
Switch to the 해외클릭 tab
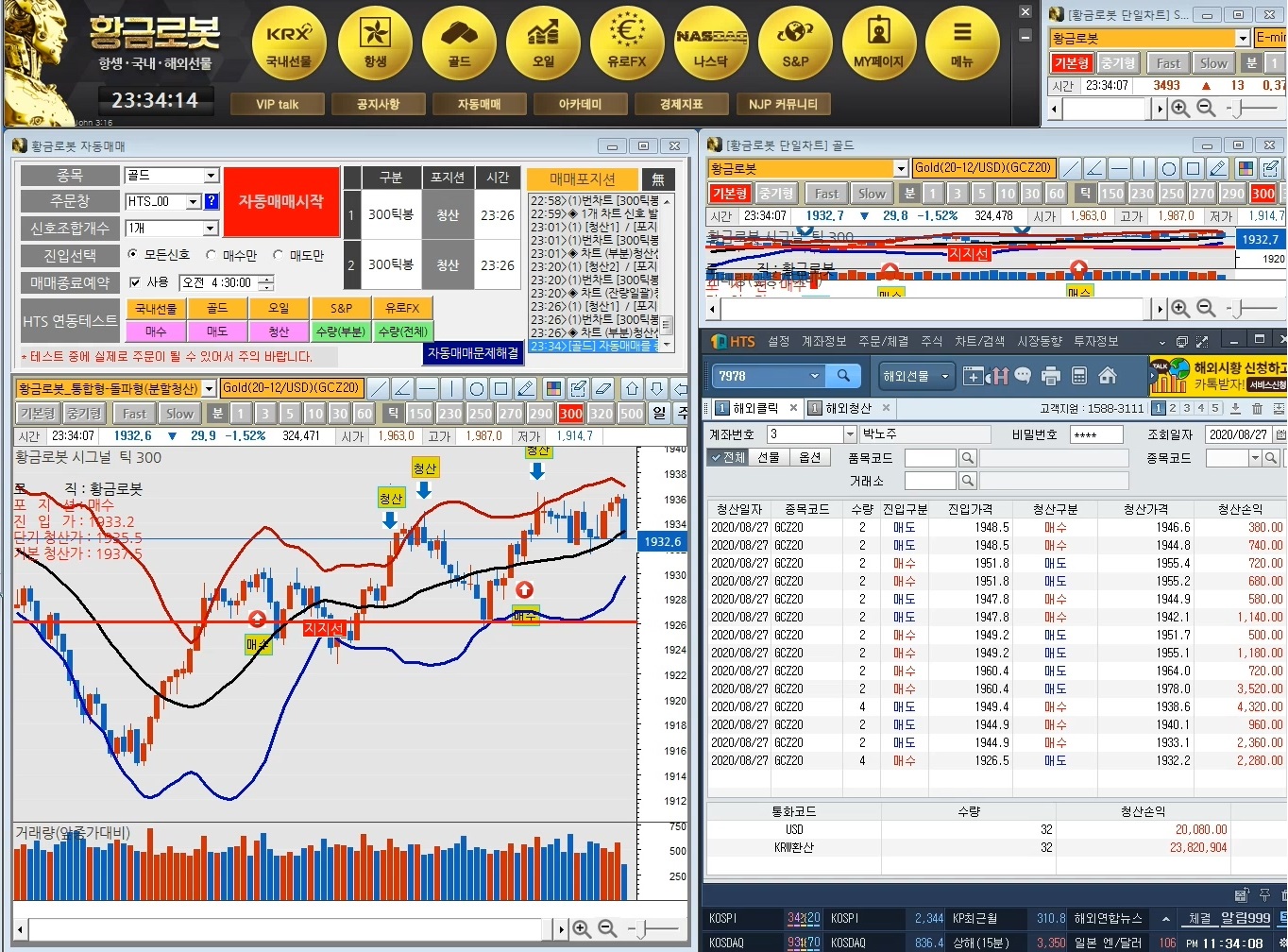(x=754, y=408)
